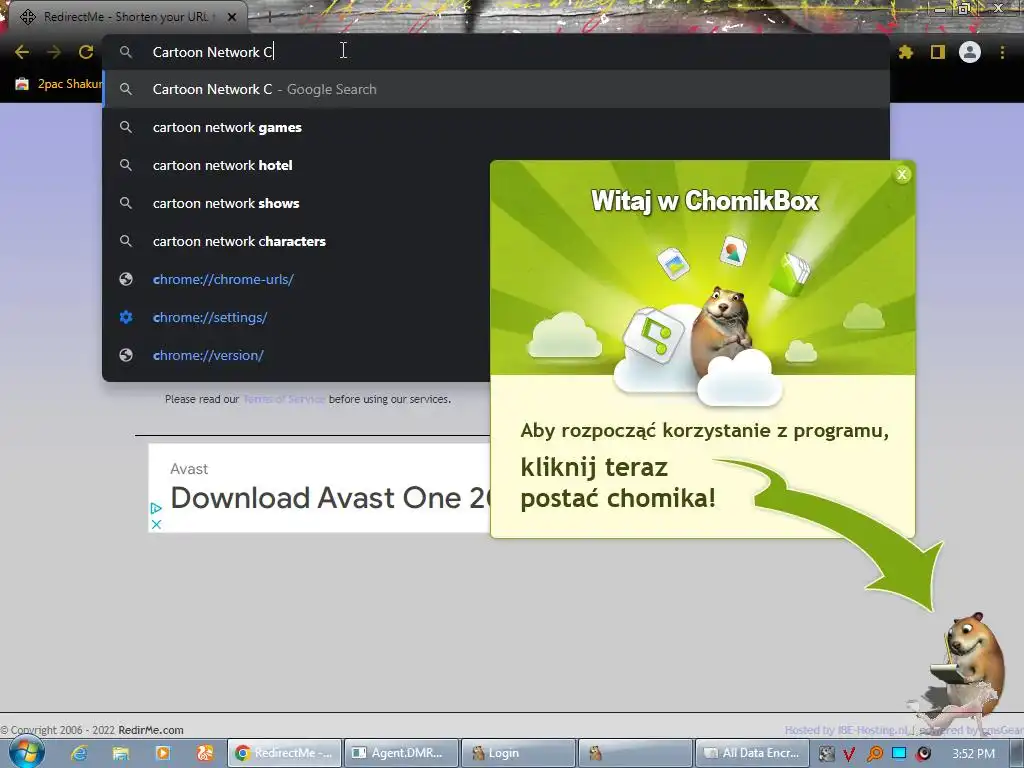The height and width of the screenshot is (768, 1024).
Task: Click the gear icon beside chrome://settings/
Action: pyautogui.click(x=126, y=317)
